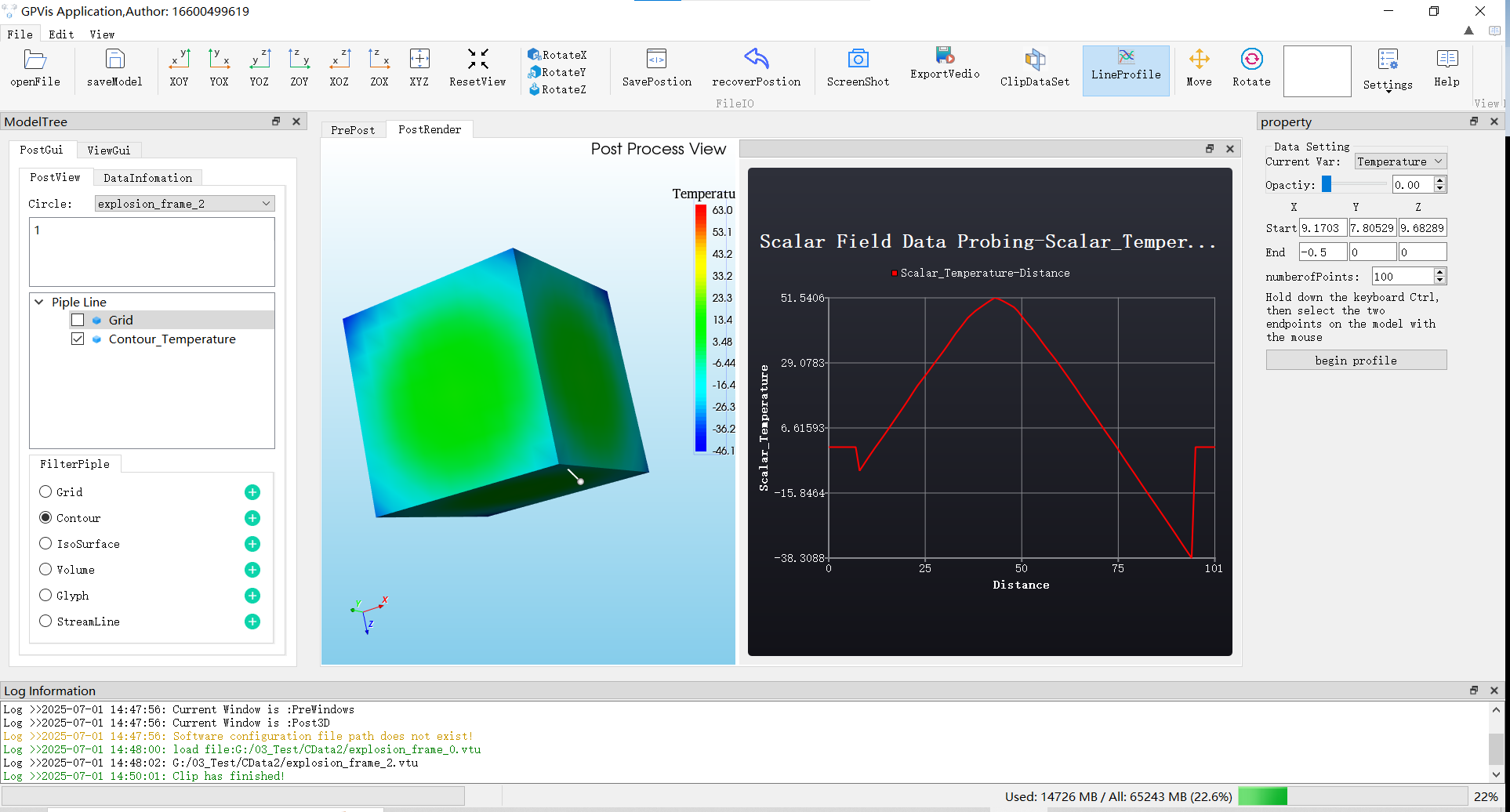Click the memory usage progress bar
The height and width of the screenshot is (812, 1510).
(x=1352, y=796)
